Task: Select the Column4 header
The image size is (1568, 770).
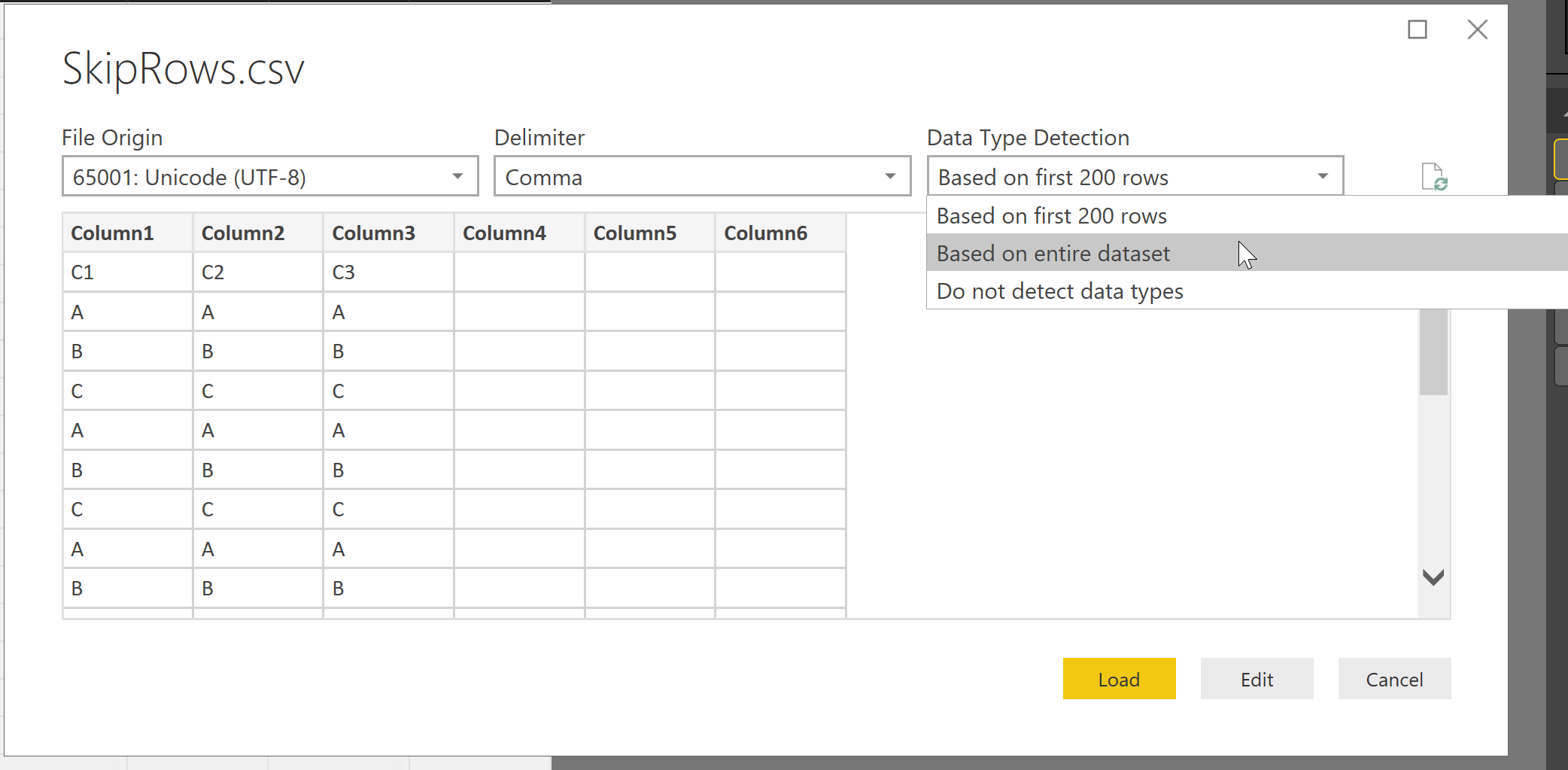Action: [x=519, y=233]
